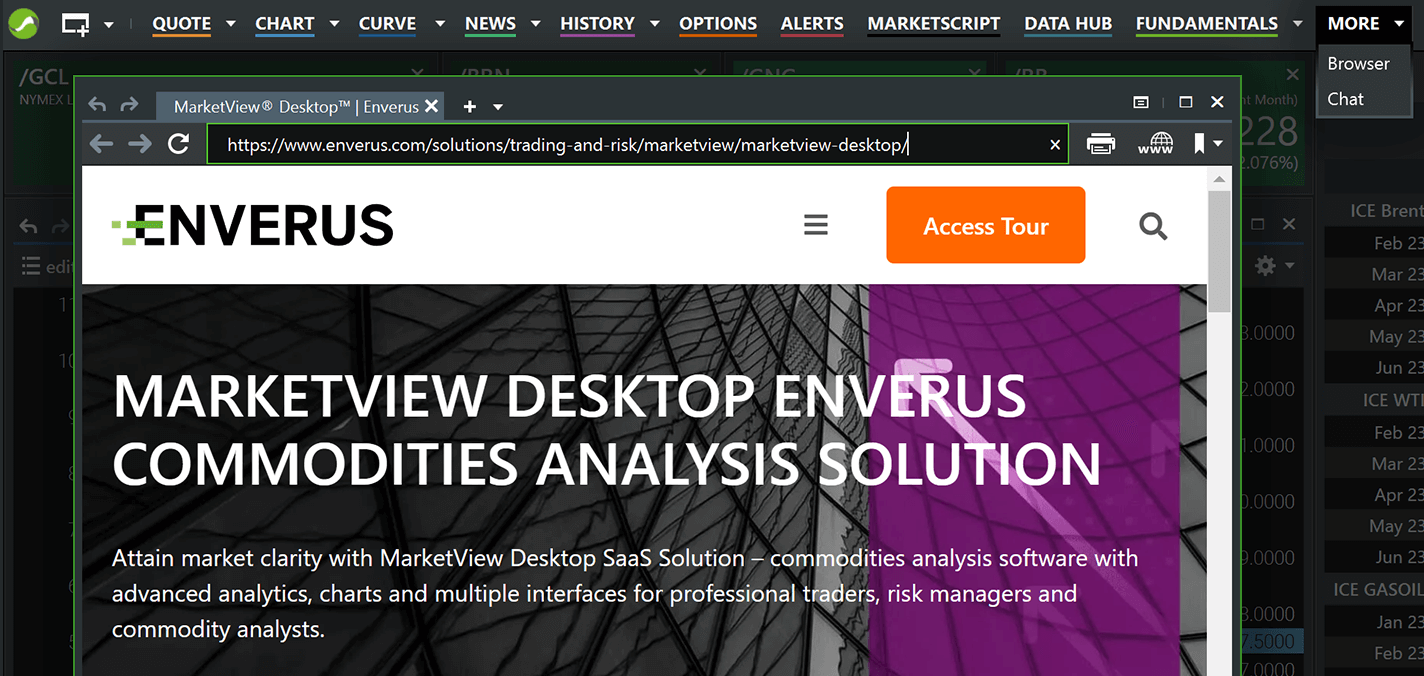Click the redo arrow in browser title bar
This screenshot has height=676, width=1424.
(x=129, y=105)
